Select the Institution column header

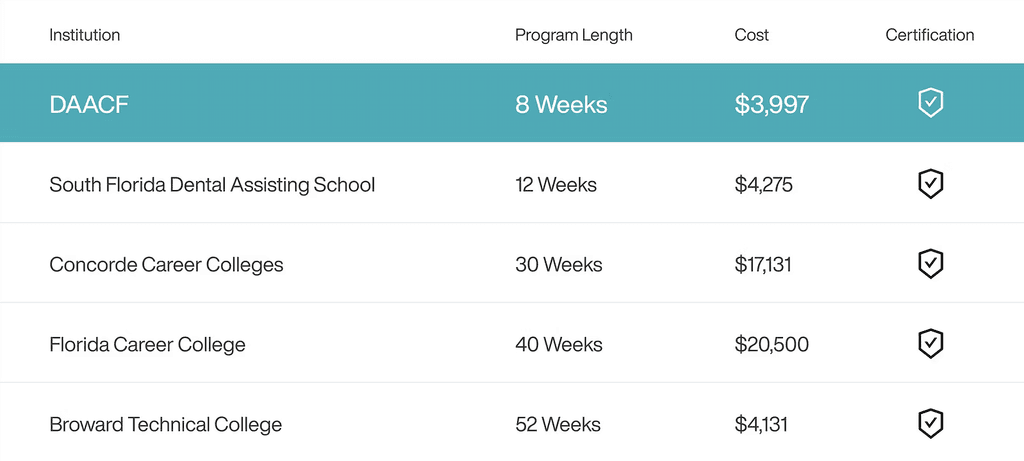pyautogui.click(x=85, y=35)
